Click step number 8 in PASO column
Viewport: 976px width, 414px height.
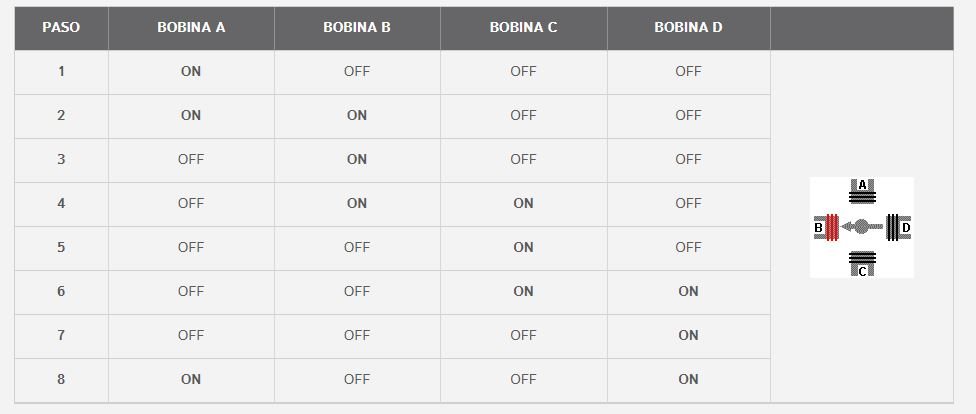click(x=61, y=379)
